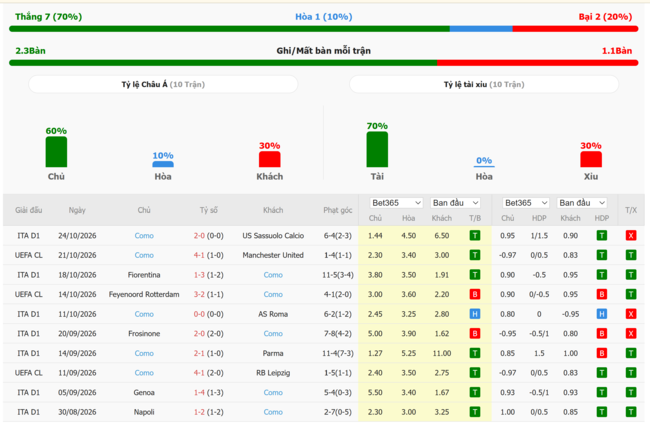Viewport: 650px width, 423px height.
Task: Click blue H T/B badge in AS Roma row
Action: (x=475, y=314)
